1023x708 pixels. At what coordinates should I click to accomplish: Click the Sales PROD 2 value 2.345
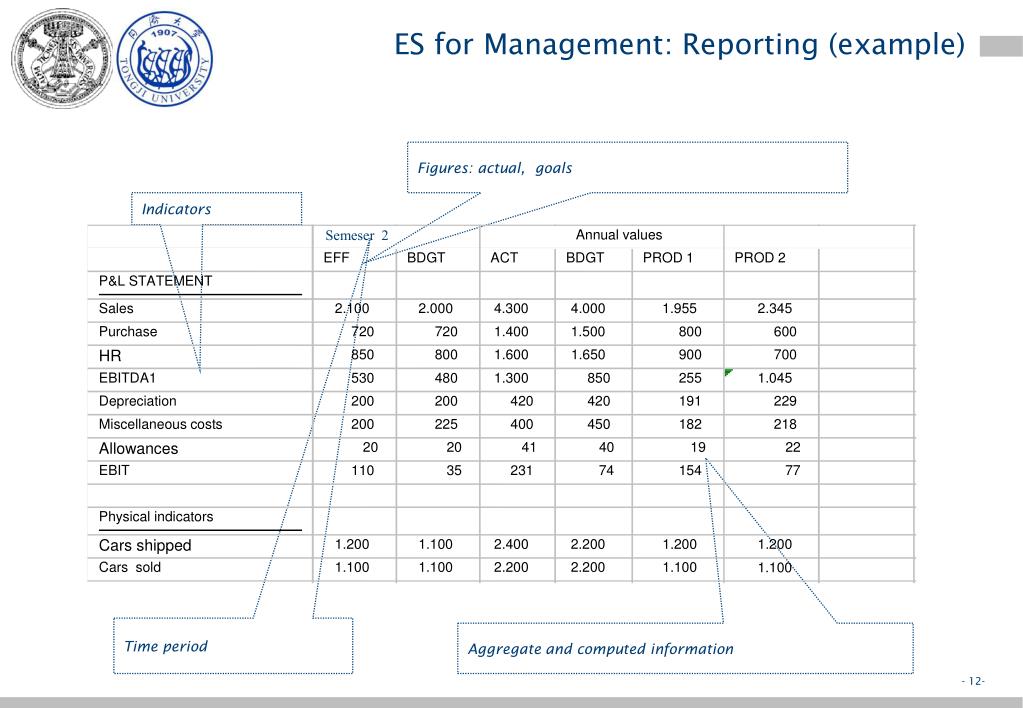point(774,309)
